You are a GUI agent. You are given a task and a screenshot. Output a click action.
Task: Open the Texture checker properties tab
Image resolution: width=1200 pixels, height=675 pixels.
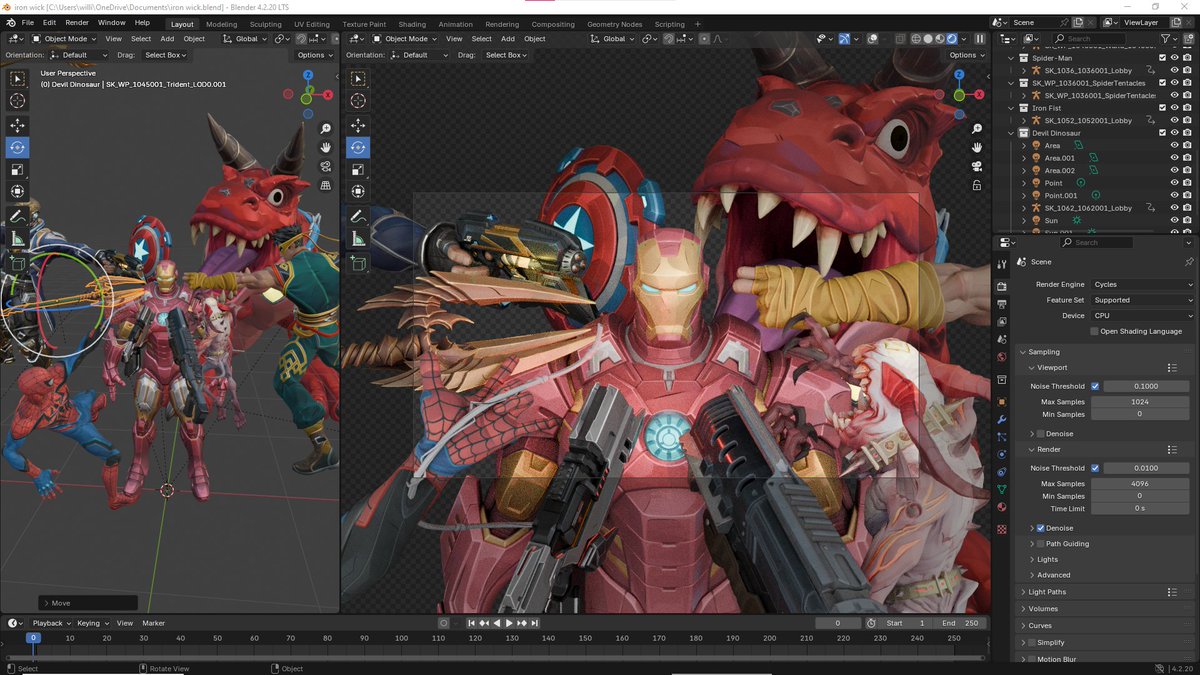[1002, 529]
